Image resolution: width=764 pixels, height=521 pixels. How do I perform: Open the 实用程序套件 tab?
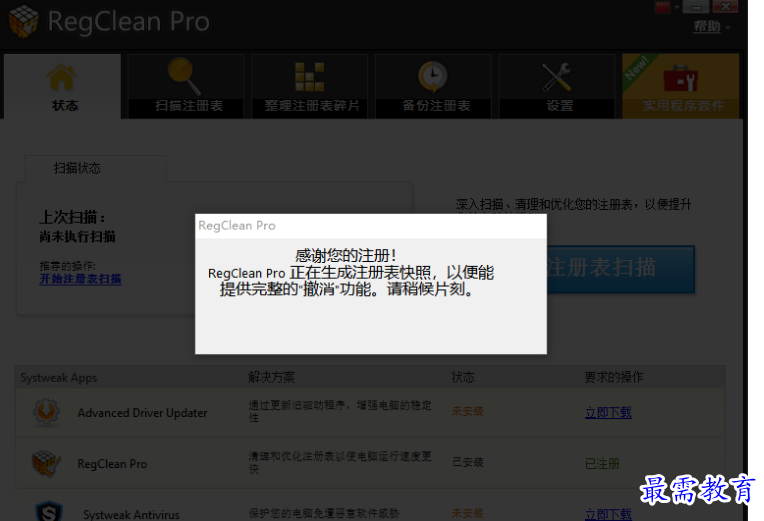(x=681, y=86)
